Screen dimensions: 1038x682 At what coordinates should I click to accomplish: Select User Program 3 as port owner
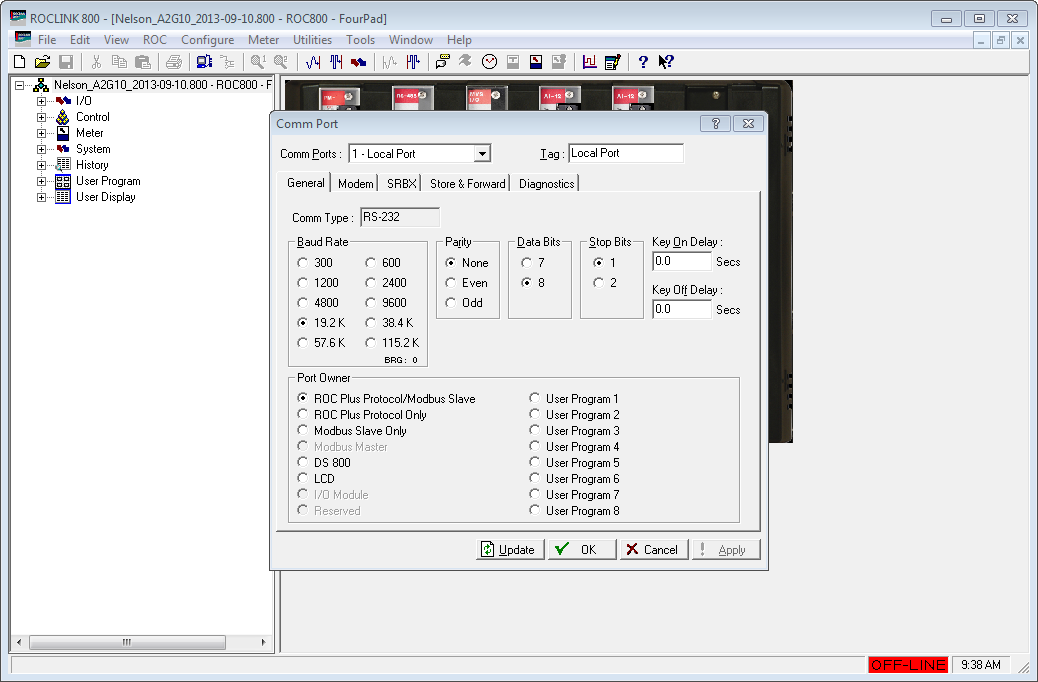(534, 430)
